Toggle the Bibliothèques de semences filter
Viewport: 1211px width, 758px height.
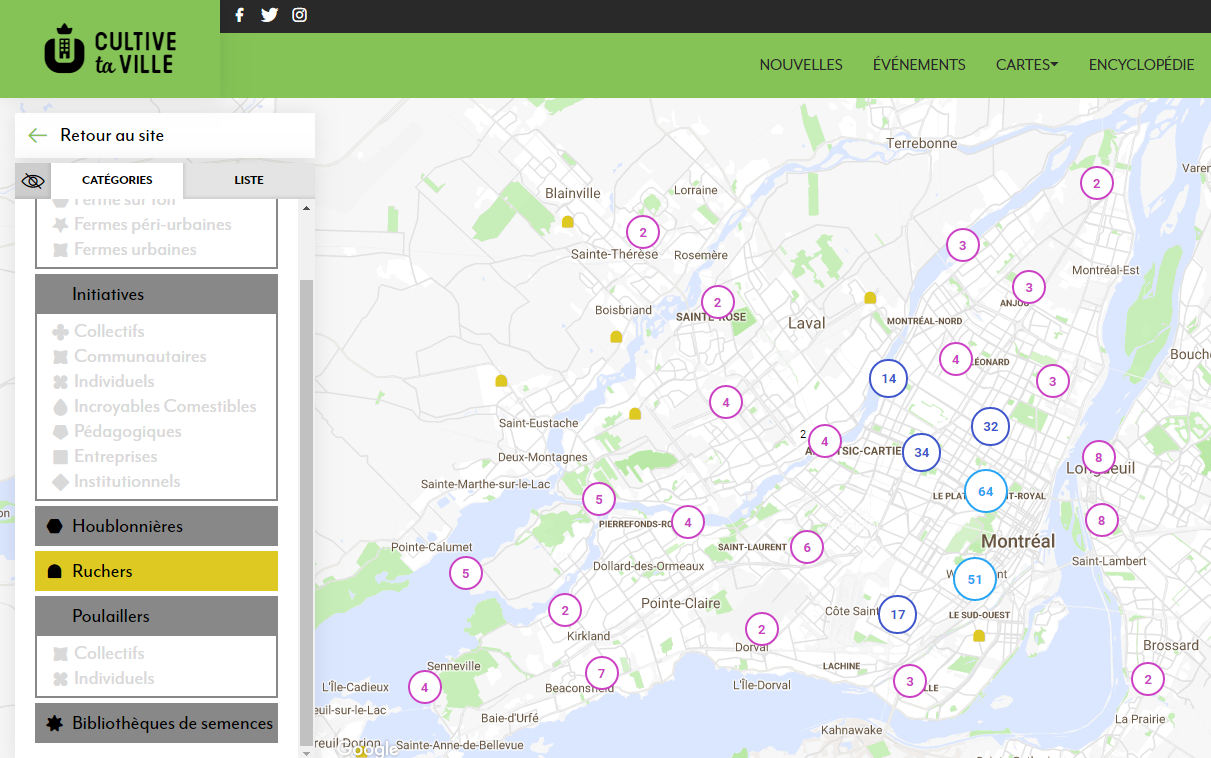tap(156, 723)
